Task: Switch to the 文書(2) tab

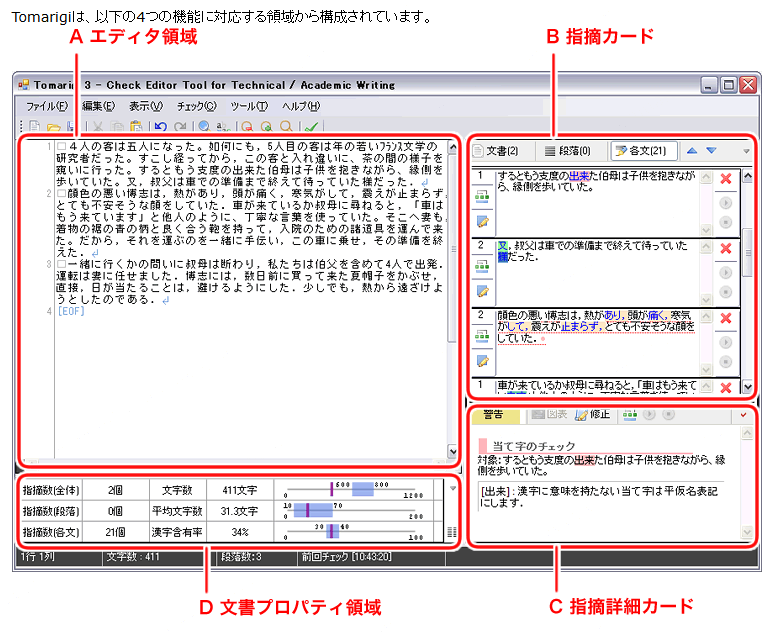Action: [x=496, y=151]
